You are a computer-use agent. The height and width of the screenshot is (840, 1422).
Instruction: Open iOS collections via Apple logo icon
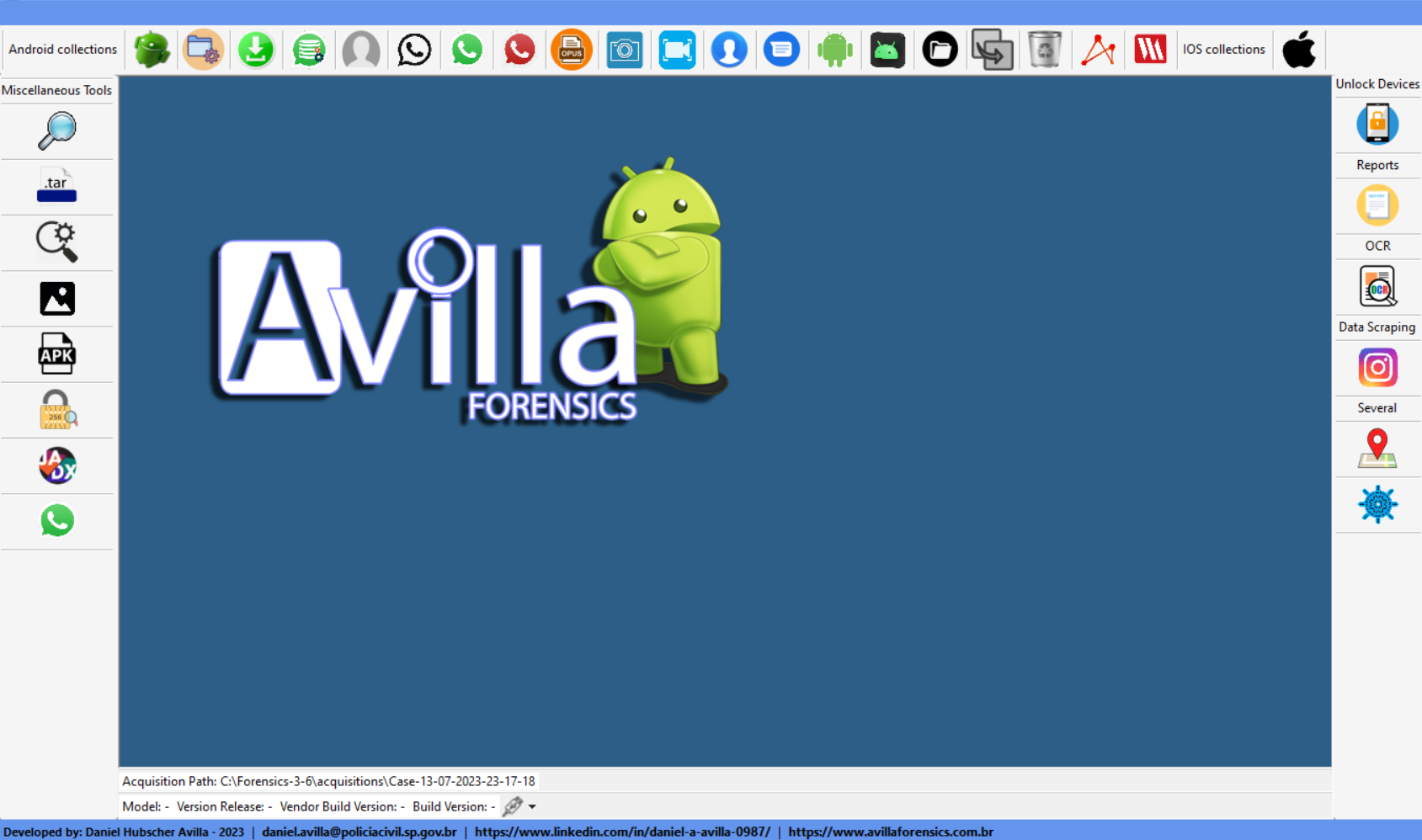click(x=1299, y=50)
